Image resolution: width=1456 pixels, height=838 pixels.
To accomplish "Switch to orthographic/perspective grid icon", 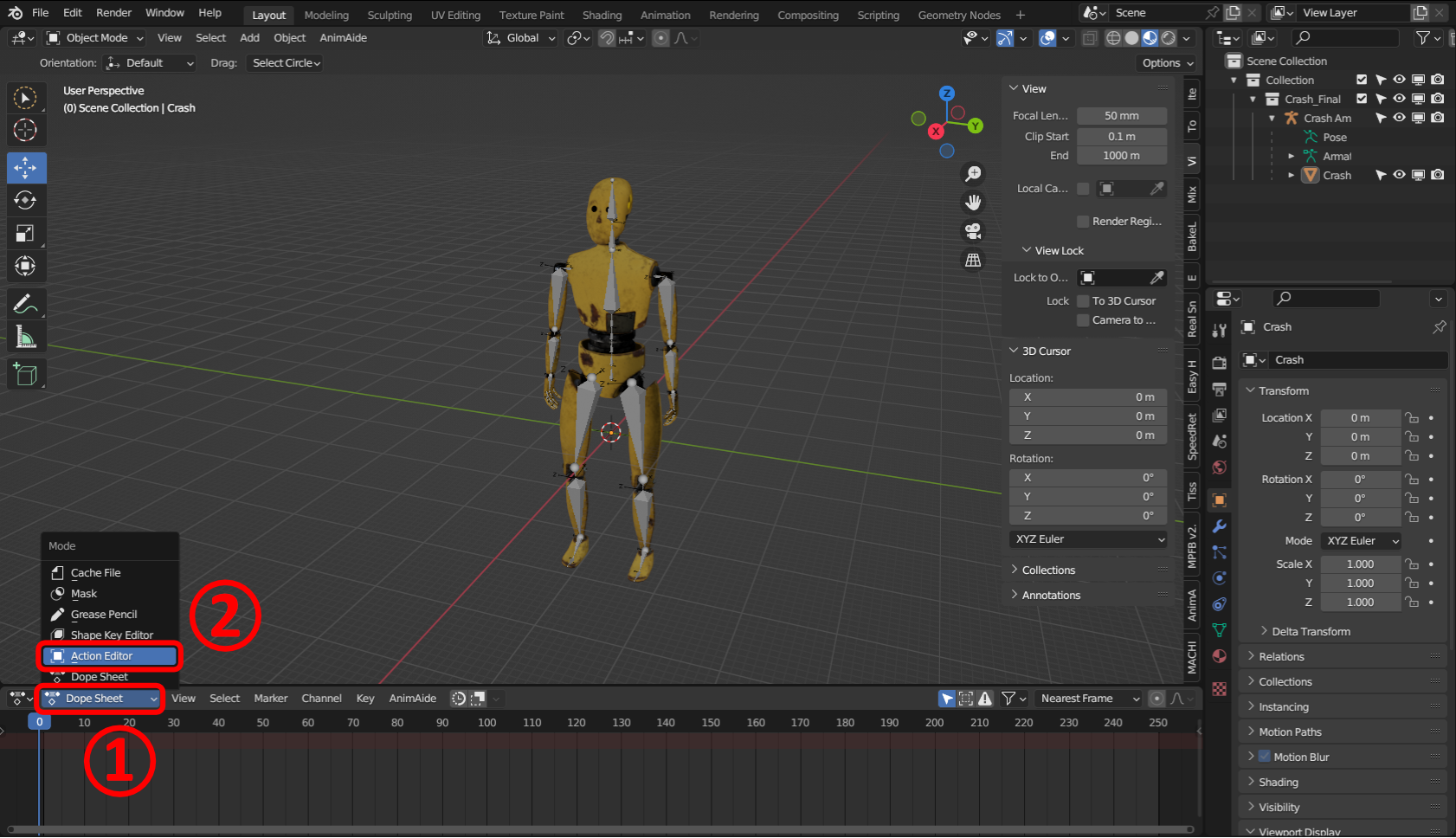I will [x=973, y=260].
